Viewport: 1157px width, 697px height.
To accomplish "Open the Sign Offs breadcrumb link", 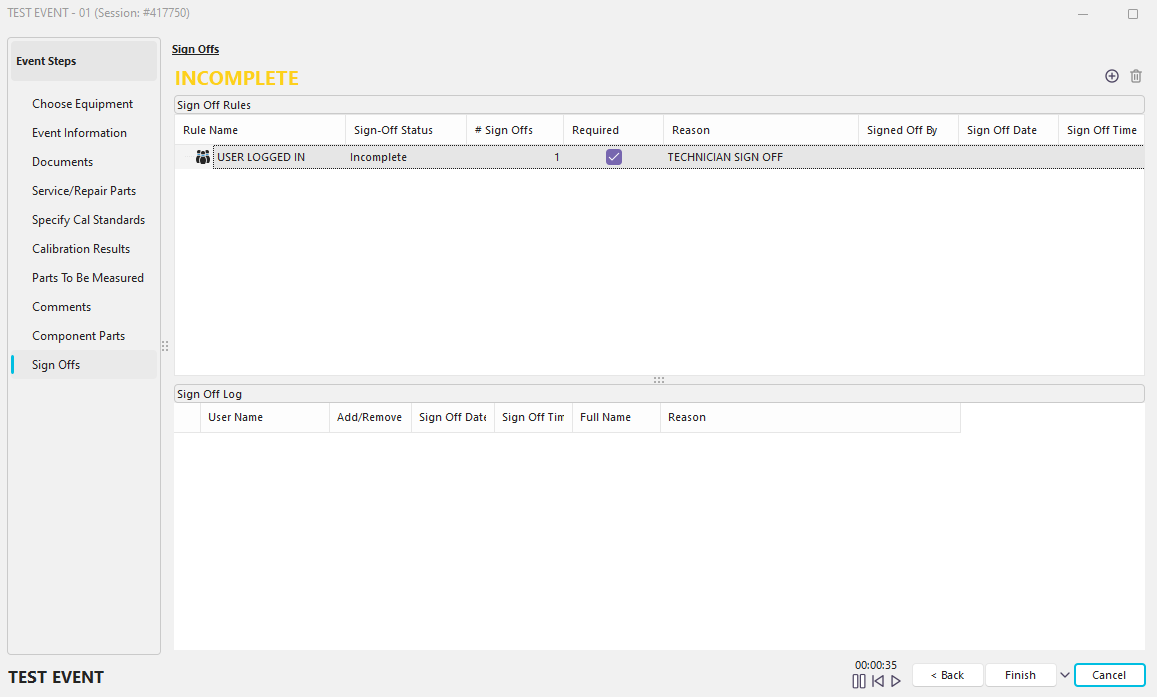I will tap(195, 49).
